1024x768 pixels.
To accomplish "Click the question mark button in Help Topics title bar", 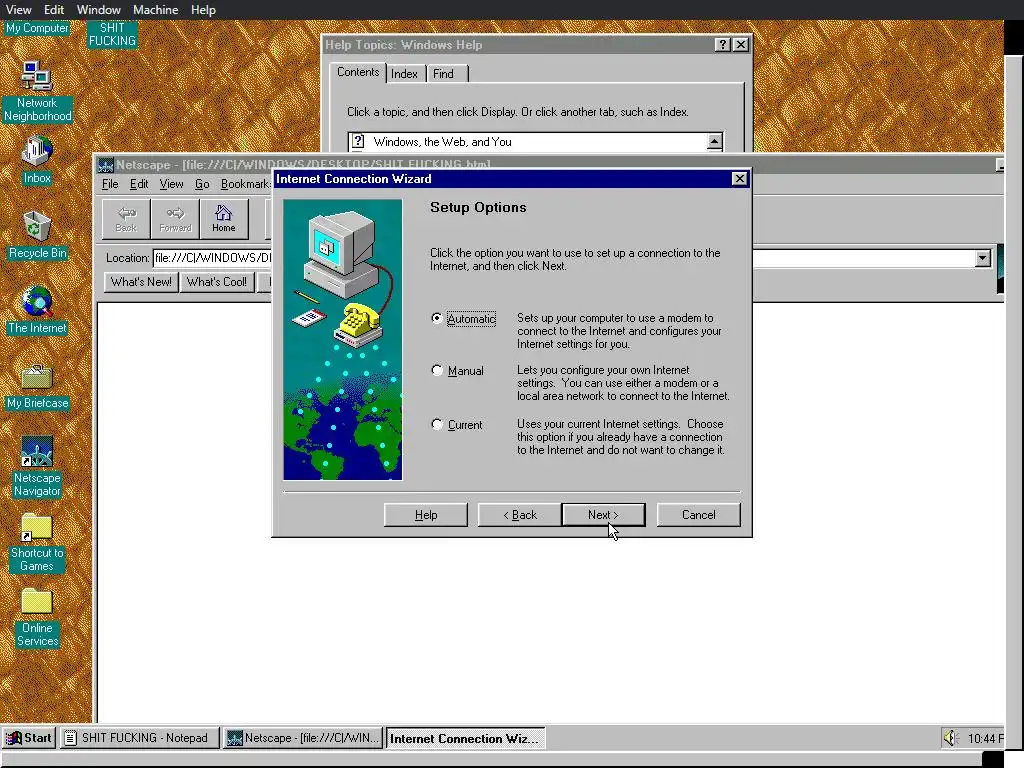I will click(x=722, y=44).
